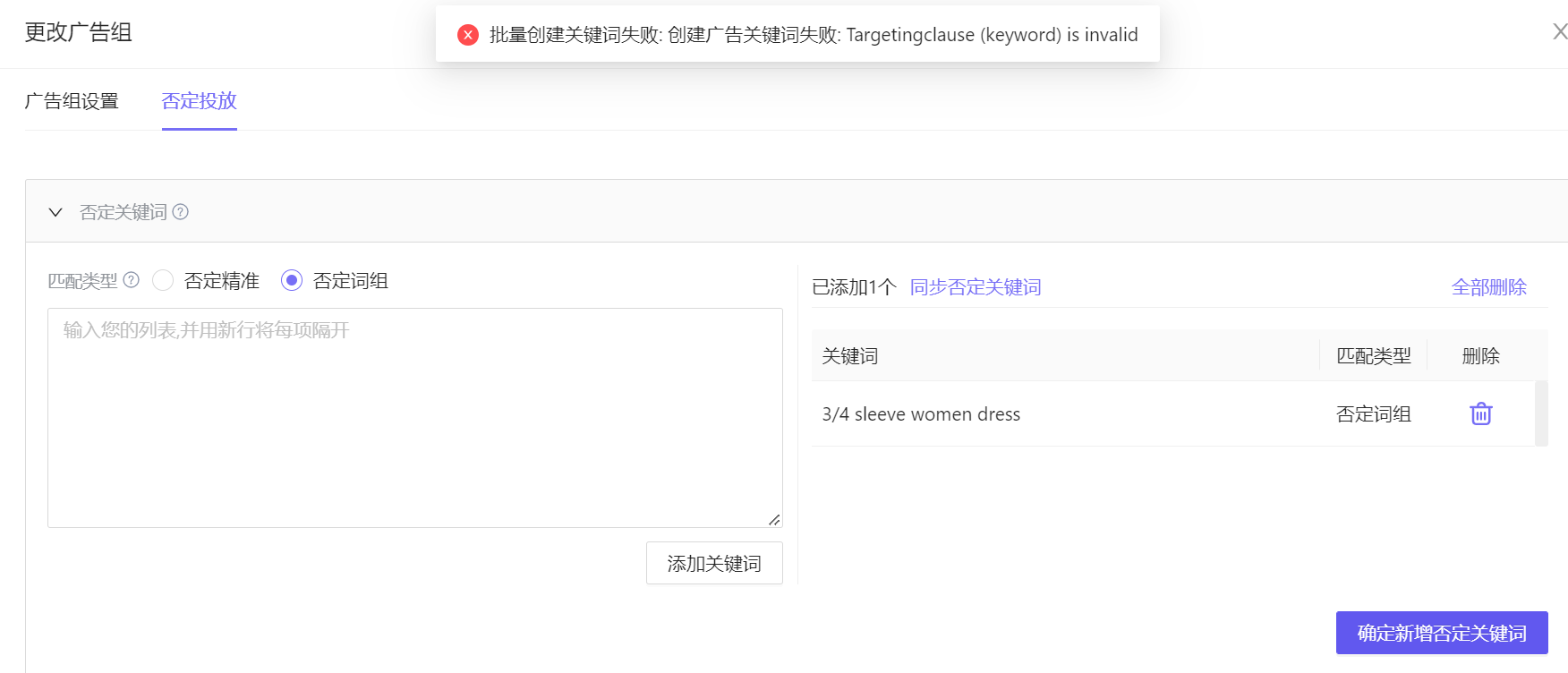Image resolution: width=1568 pixels, height=673 pixels.
Task: Select the 否定词组 radio option
Action: click(292, 280)
